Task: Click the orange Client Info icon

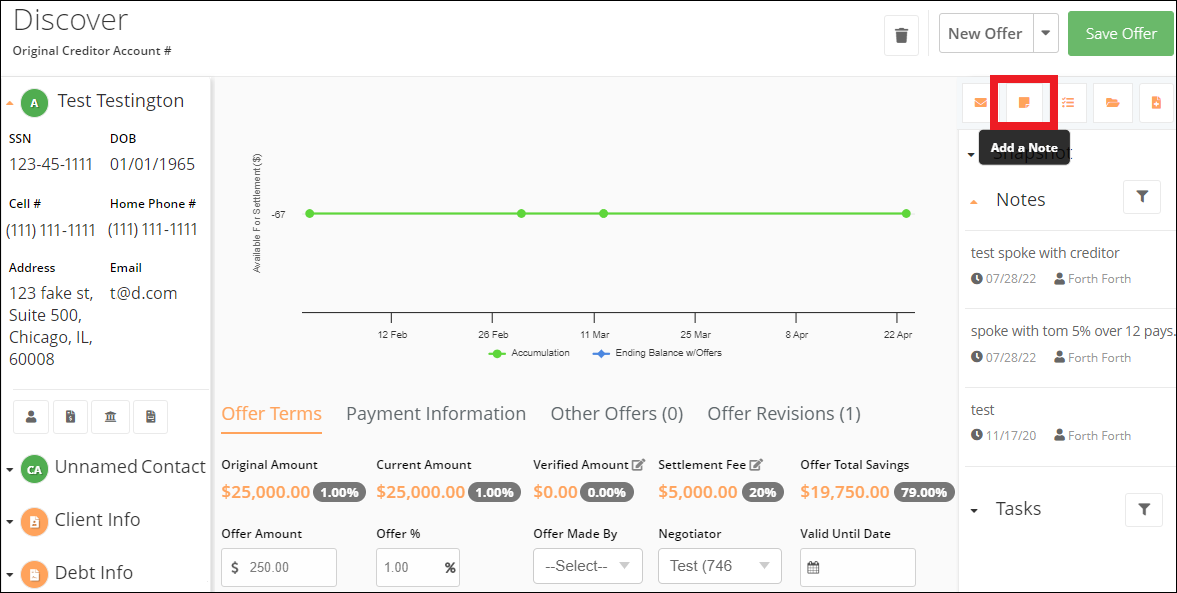Action: (x=35, y=522)
